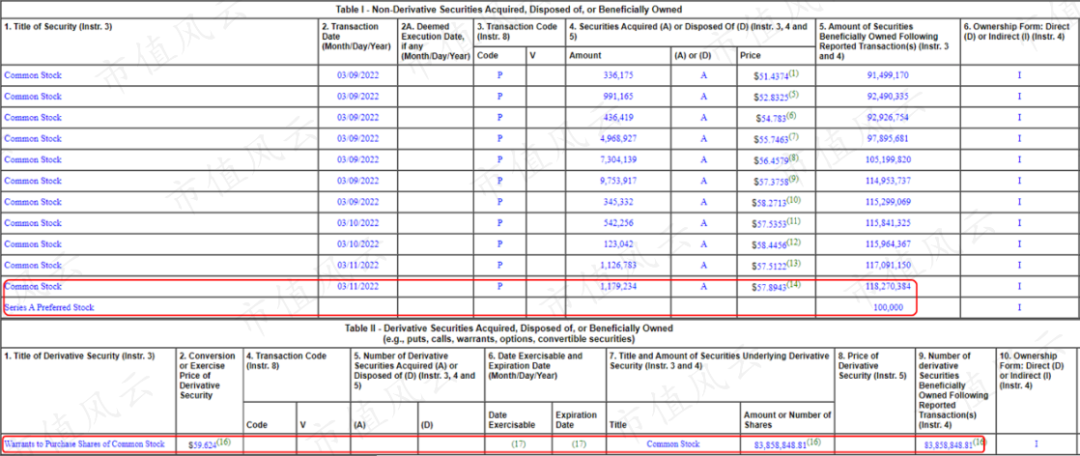Click beneficially owned value 115,299,069
Viewport: 1080px width, 456px height.
[887, 203]
